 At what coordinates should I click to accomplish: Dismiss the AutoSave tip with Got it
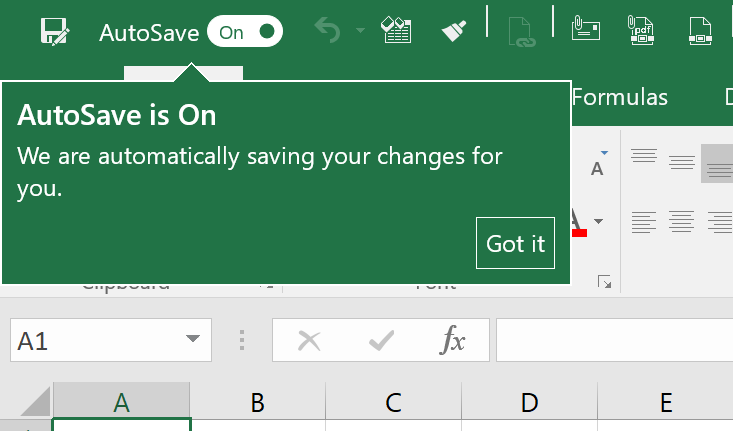(x=515, y=243)
